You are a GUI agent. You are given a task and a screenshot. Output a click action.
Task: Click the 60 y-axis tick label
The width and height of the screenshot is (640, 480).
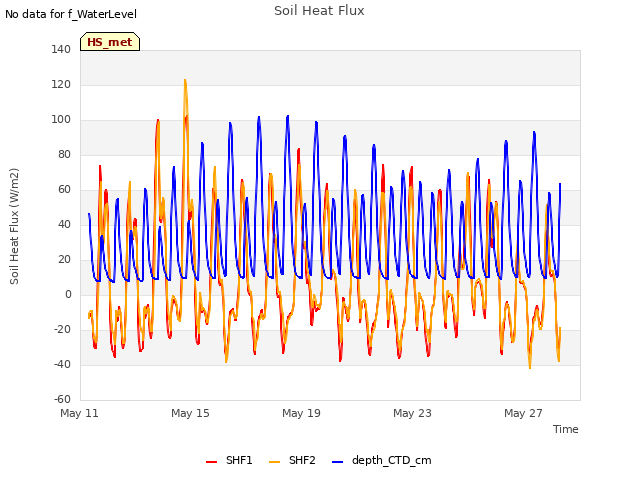[x=64, y=189]
